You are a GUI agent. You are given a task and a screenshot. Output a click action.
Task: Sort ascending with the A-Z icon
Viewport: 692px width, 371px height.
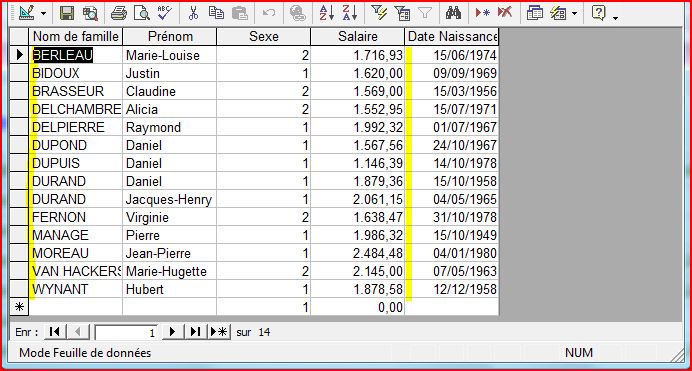click(x=327, y=13)
